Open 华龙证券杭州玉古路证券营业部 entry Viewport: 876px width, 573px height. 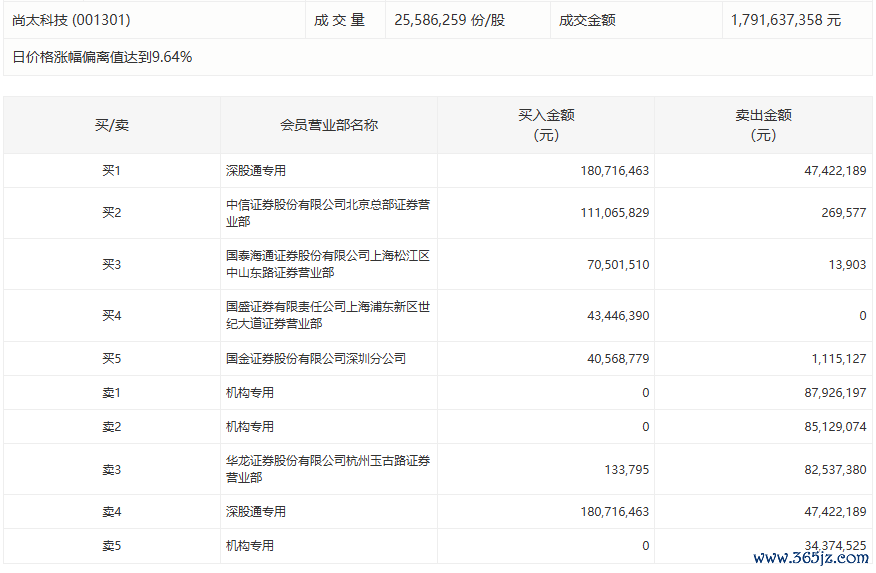pyautogui.click(x=327, y=469)
